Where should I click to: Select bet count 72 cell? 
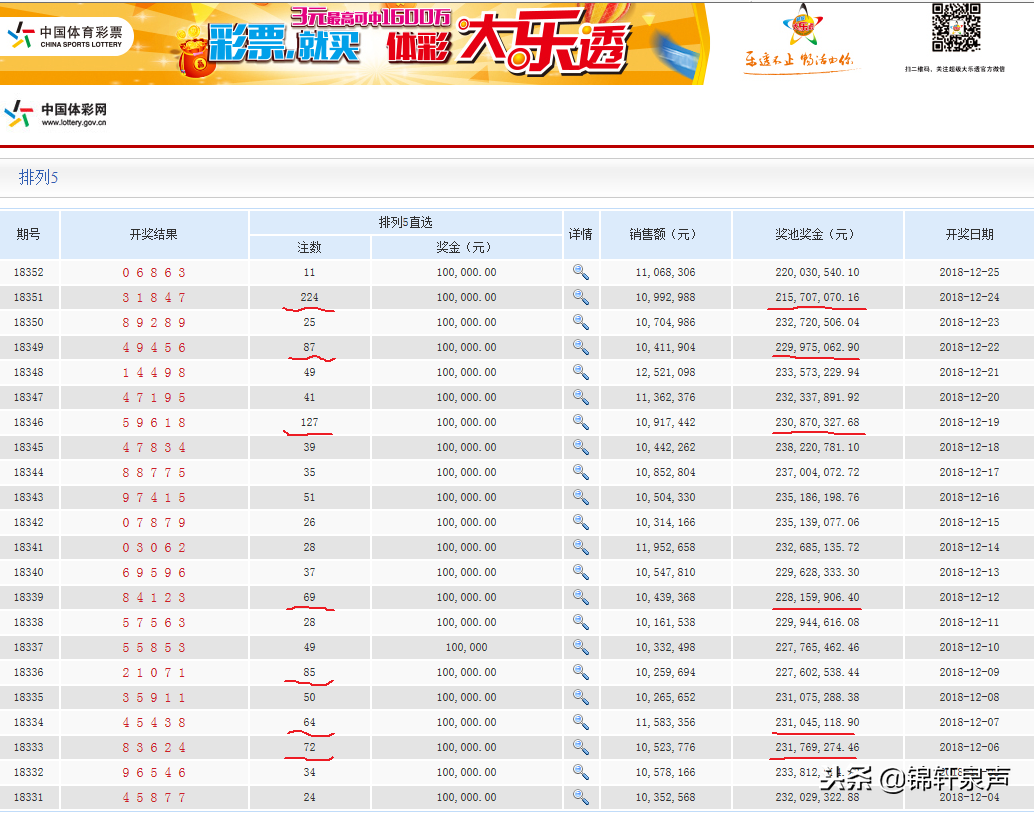click(x=309, y=747)
